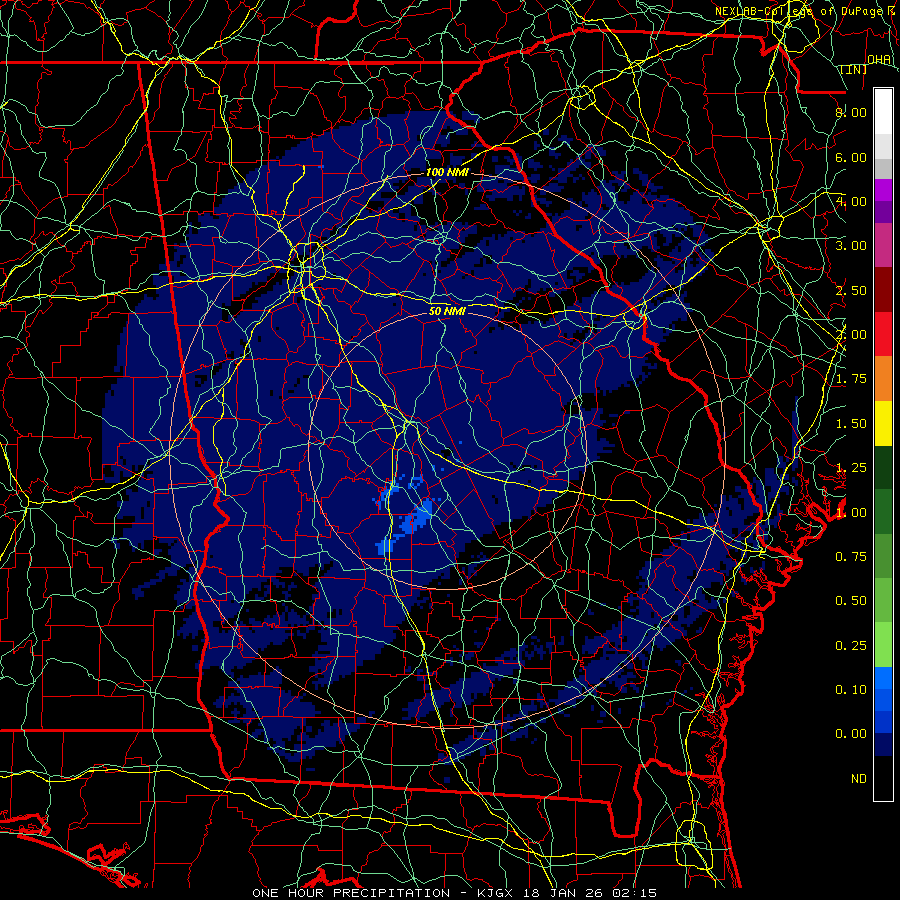Click the "1.75" legend value
The width and height of the screenshot is (900, 900).
click(851, 379)
